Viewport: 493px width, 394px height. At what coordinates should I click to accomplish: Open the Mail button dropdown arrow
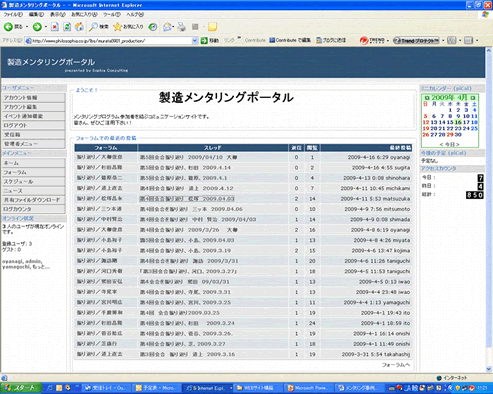(173, 27)
